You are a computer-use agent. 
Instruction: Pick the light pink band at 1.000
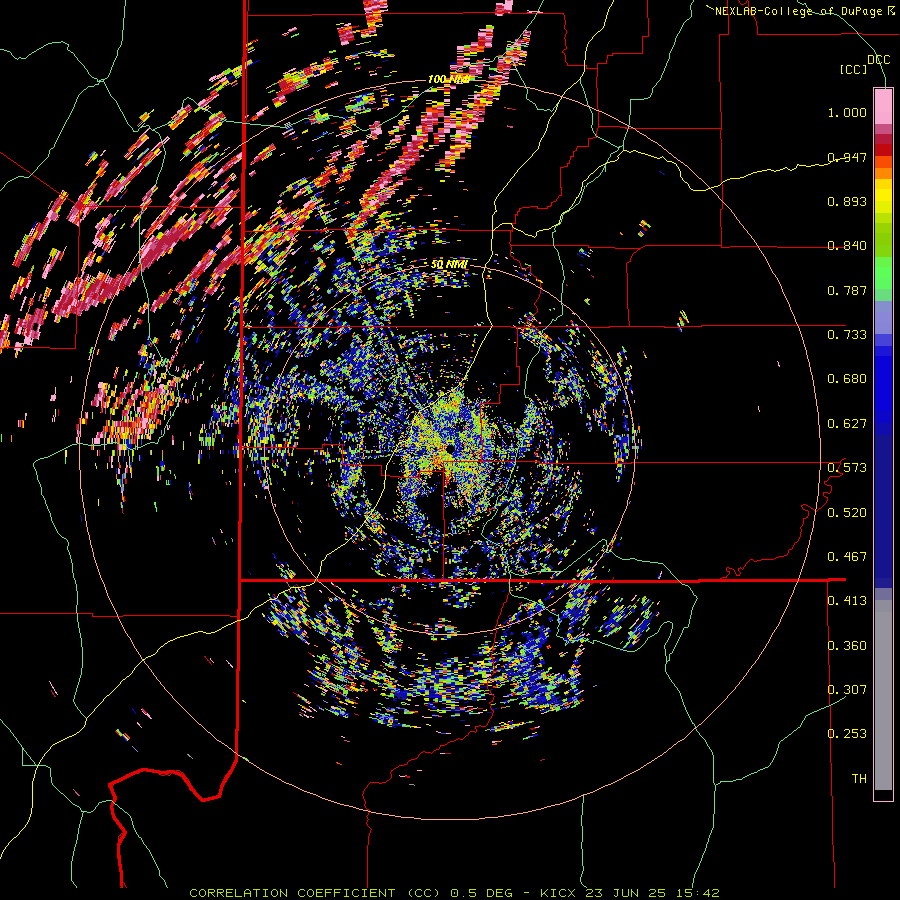click(883, 107)
